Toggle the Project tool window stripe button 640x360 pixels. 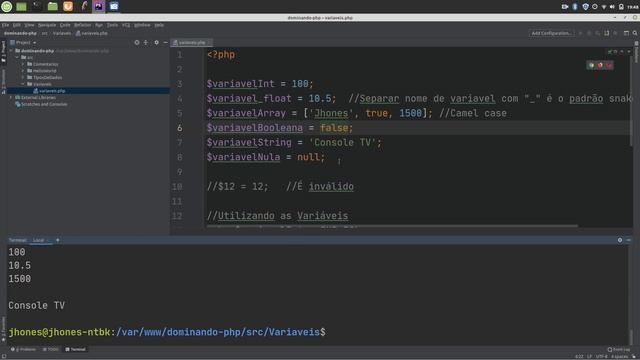tap(3, 52)
